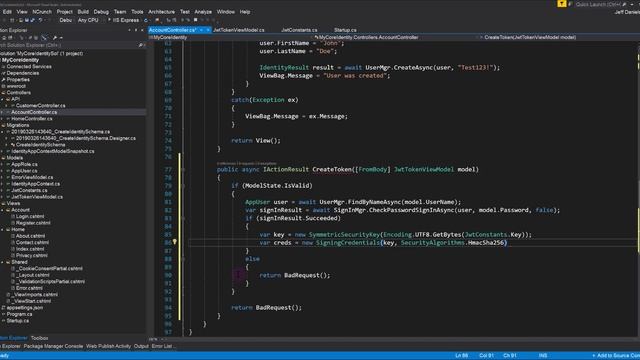Select Connected Services in Solution Explorer
640x360 pixels.
pyautogui.click(x=29, y=67)
